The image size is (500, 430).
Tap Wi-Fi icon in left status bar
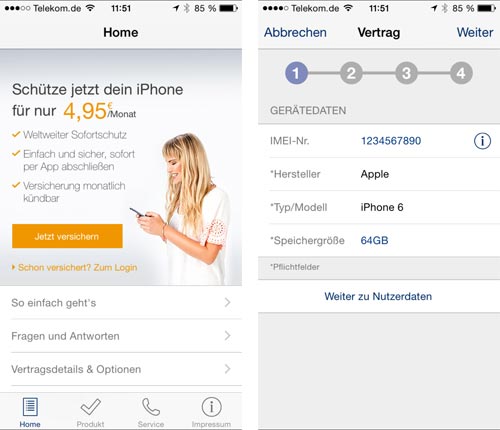[90, 8]
